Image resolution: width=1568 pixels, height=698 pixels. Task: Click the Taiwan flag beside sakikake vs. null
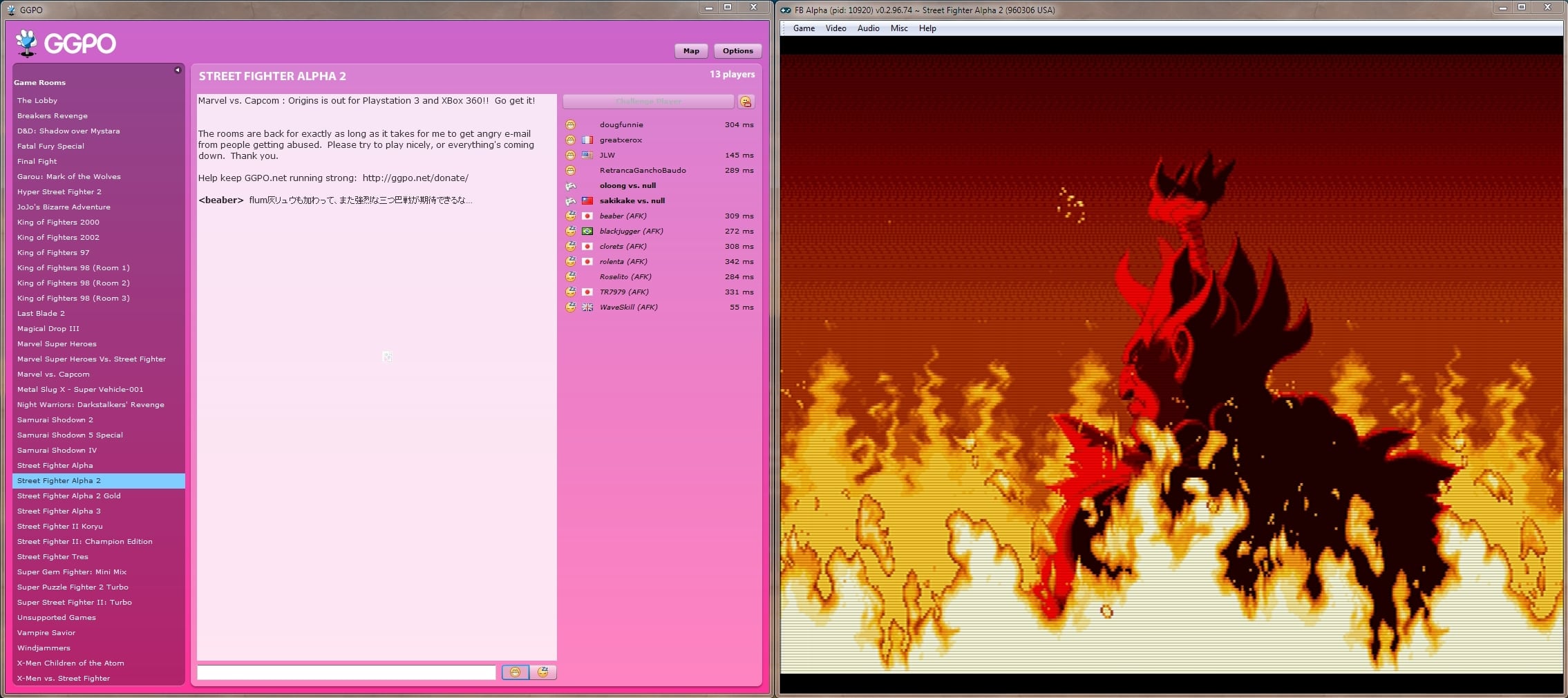(x=587, y=200)
